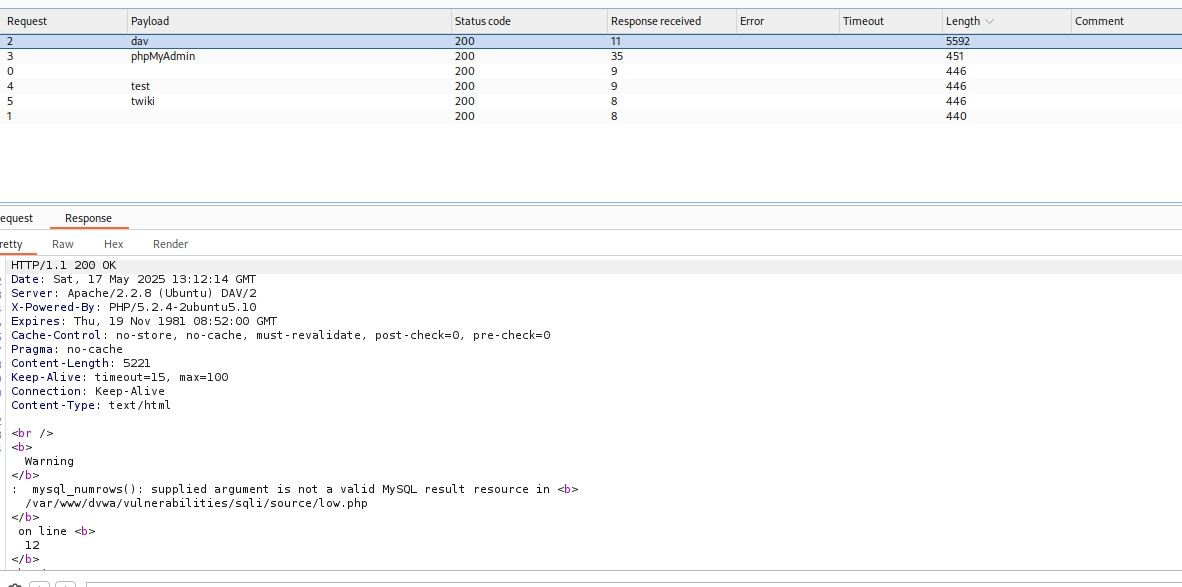Click the Request column header
This screenshot has height=587, width=1182.
[27, 21]
